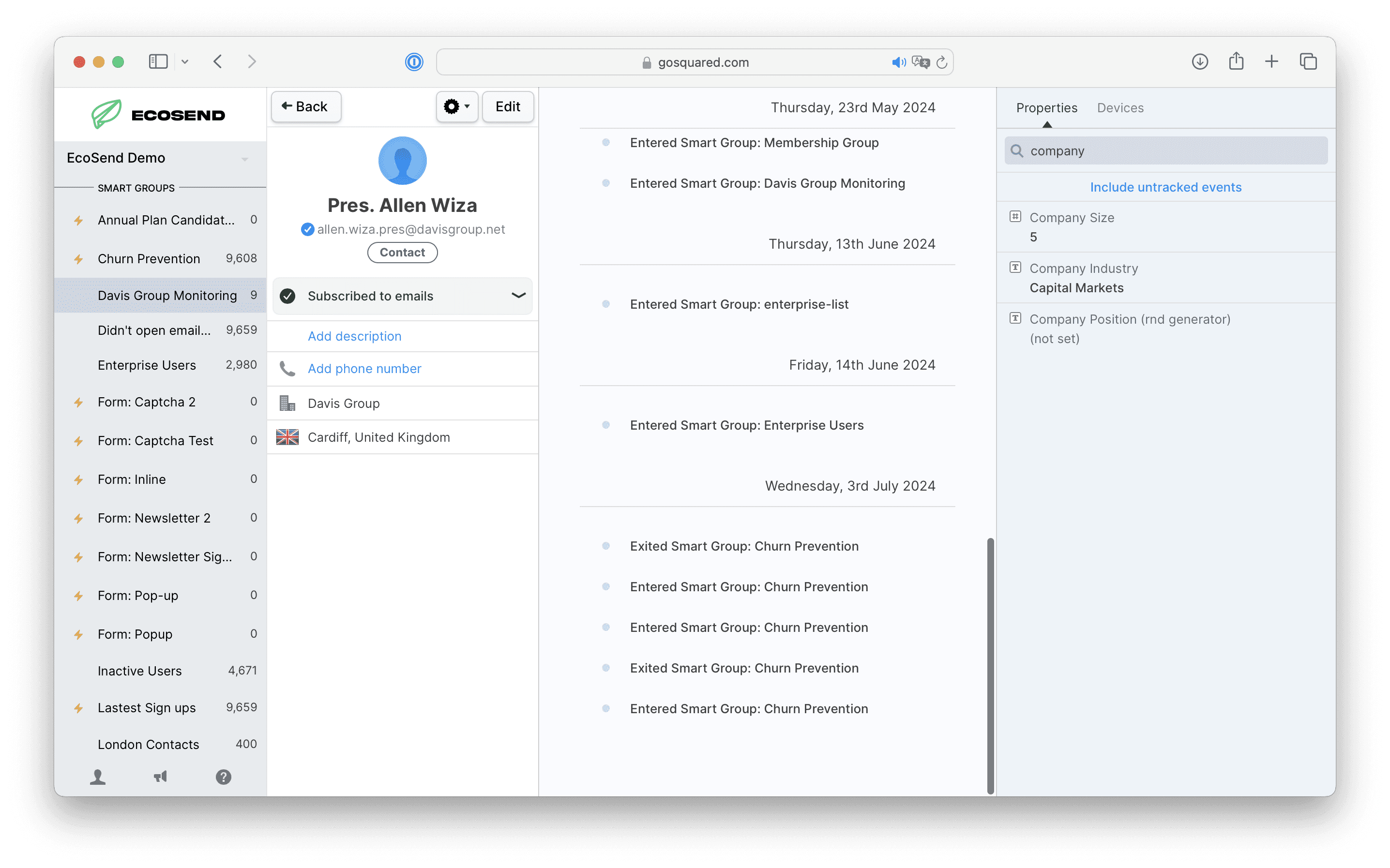
Task: Open the Safari downloads icon
Action: [1199, 61]
